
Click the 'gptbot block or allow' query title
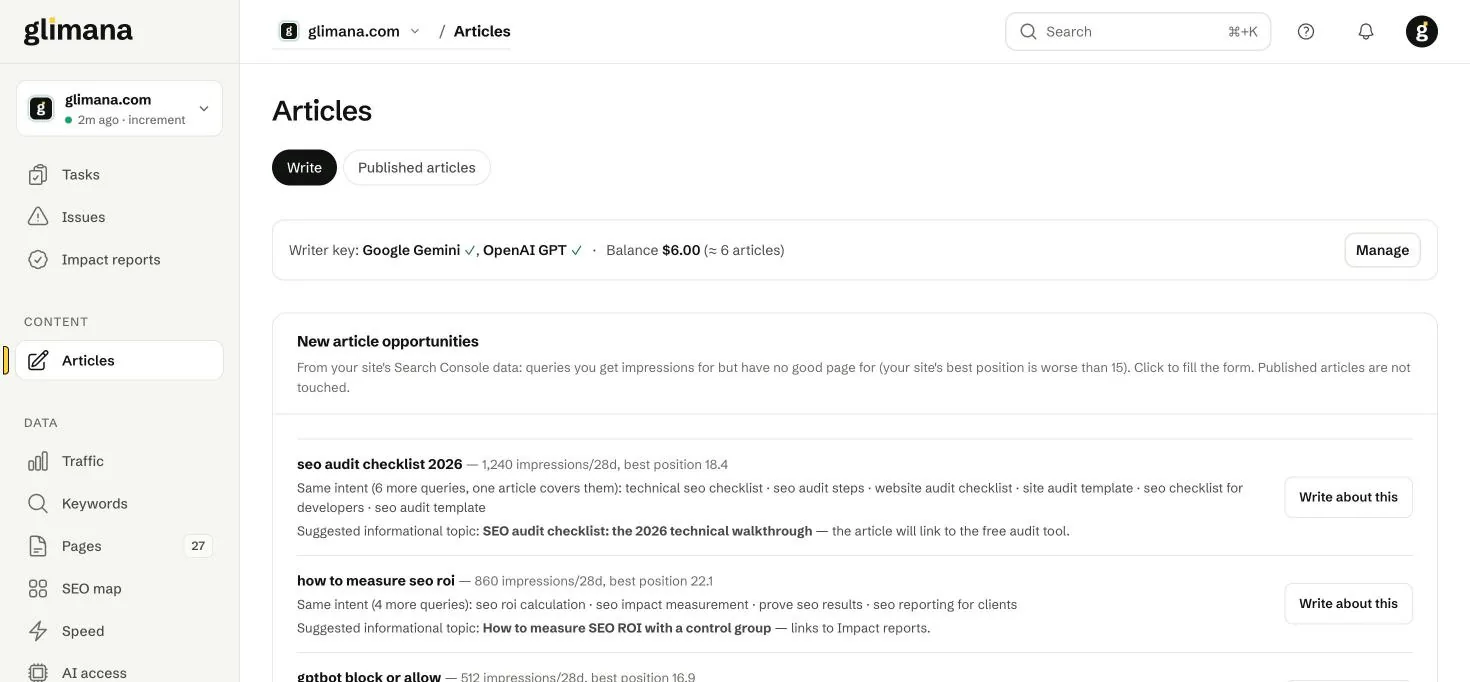point(369,676)
